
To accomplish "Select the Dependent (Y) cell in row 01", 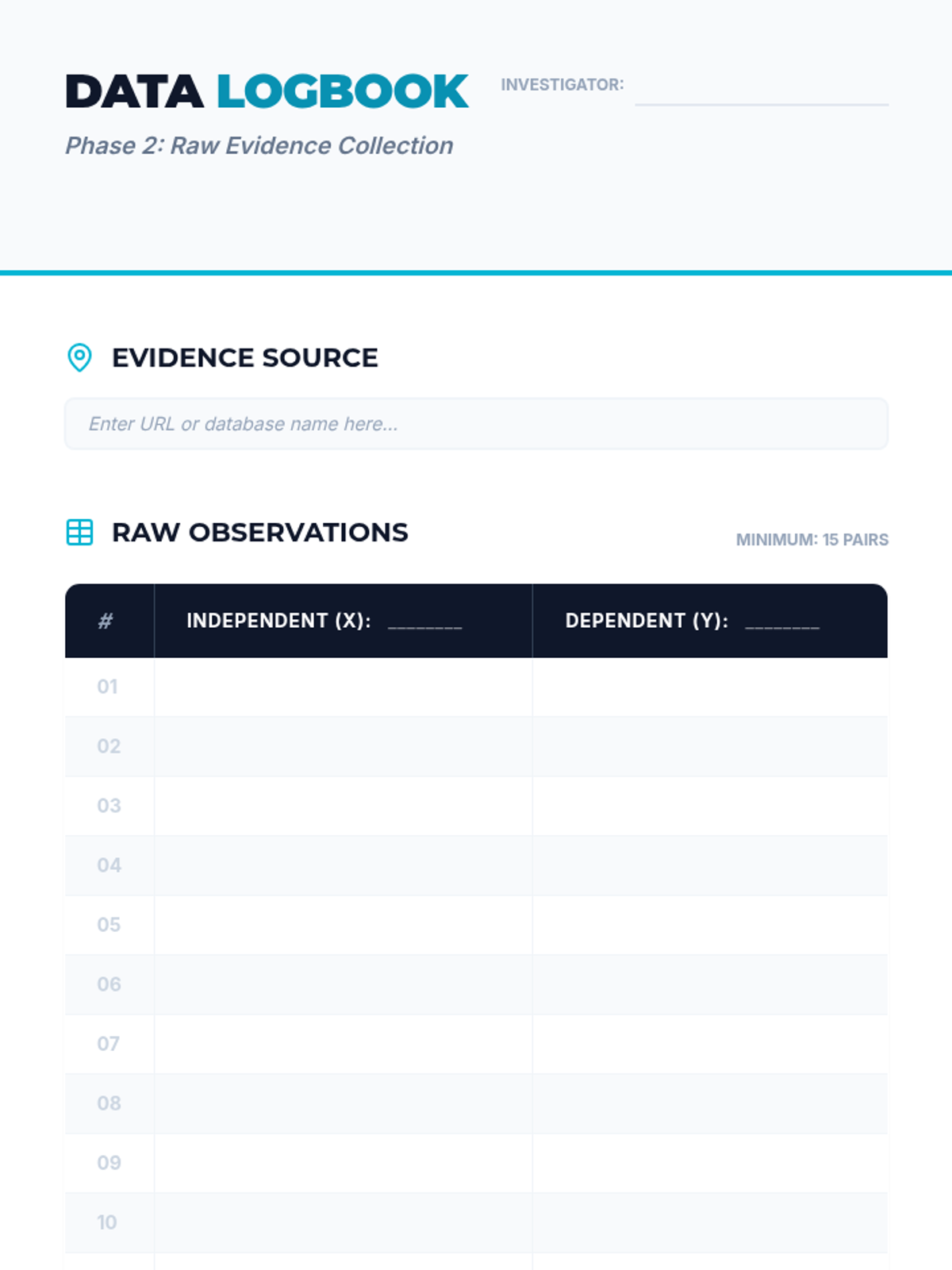I will tap(709, 687).
